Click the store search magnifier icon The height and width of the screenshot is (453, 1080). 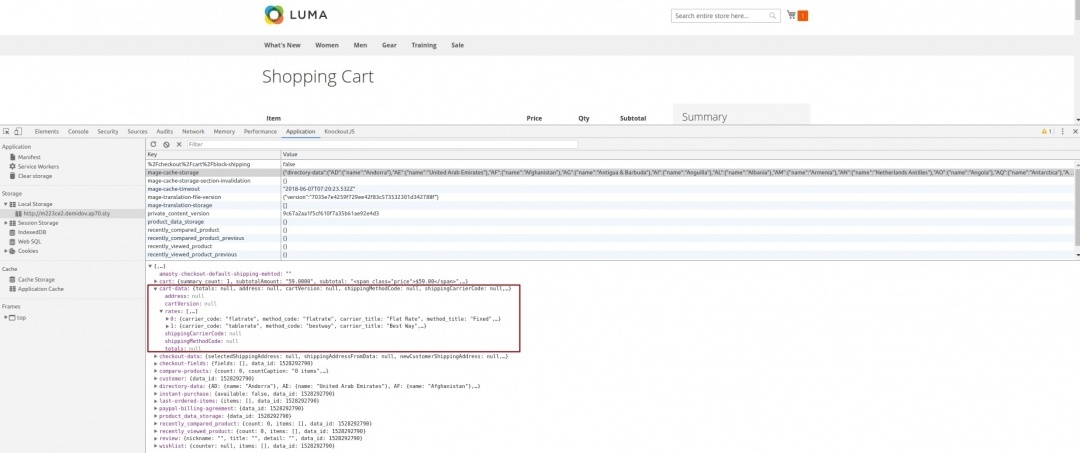pos(772,16)
